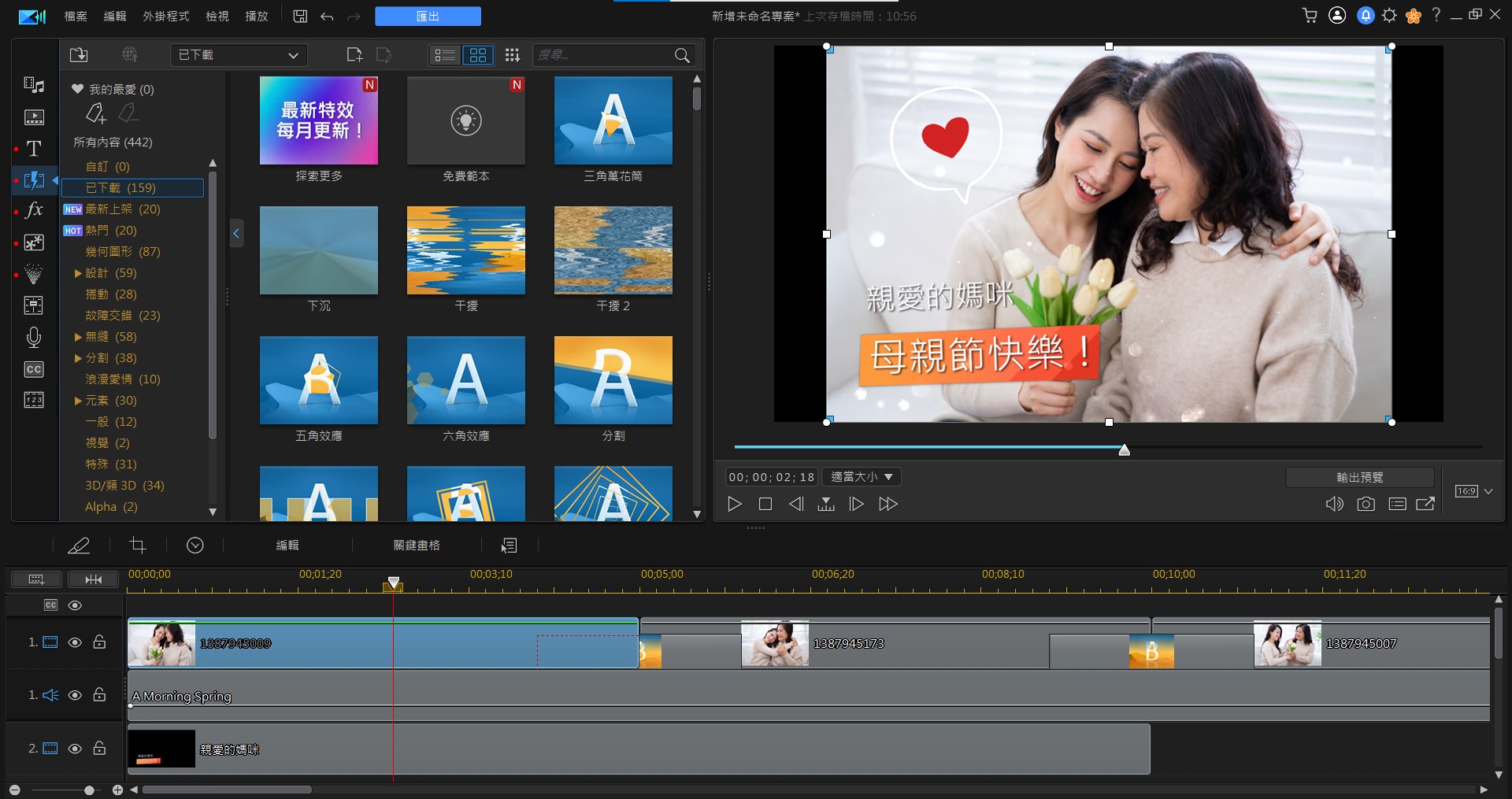Open the 已下載 category dropdown

tap(238, 55)
